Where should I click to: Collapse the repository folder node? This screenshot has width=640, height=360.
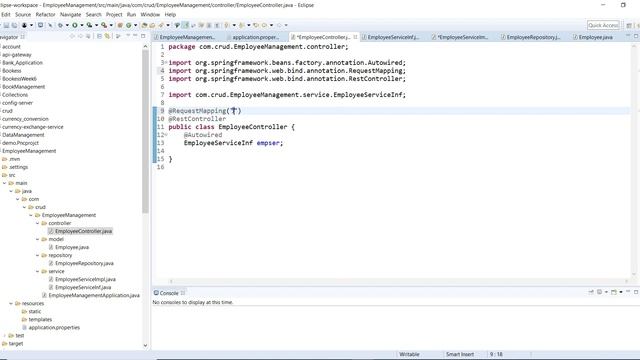tap(38, 256)
